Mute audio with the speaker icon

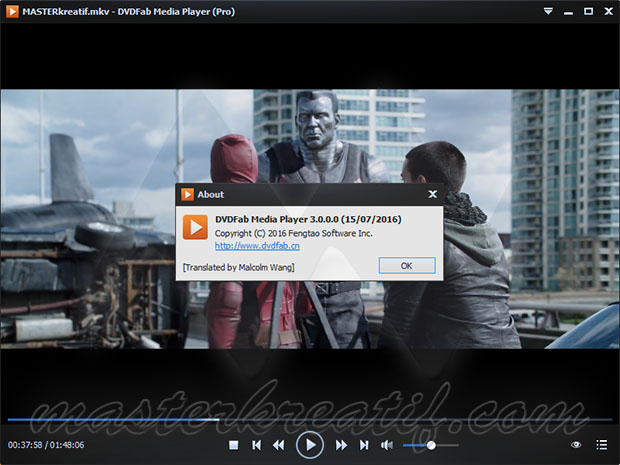[387, 445]
